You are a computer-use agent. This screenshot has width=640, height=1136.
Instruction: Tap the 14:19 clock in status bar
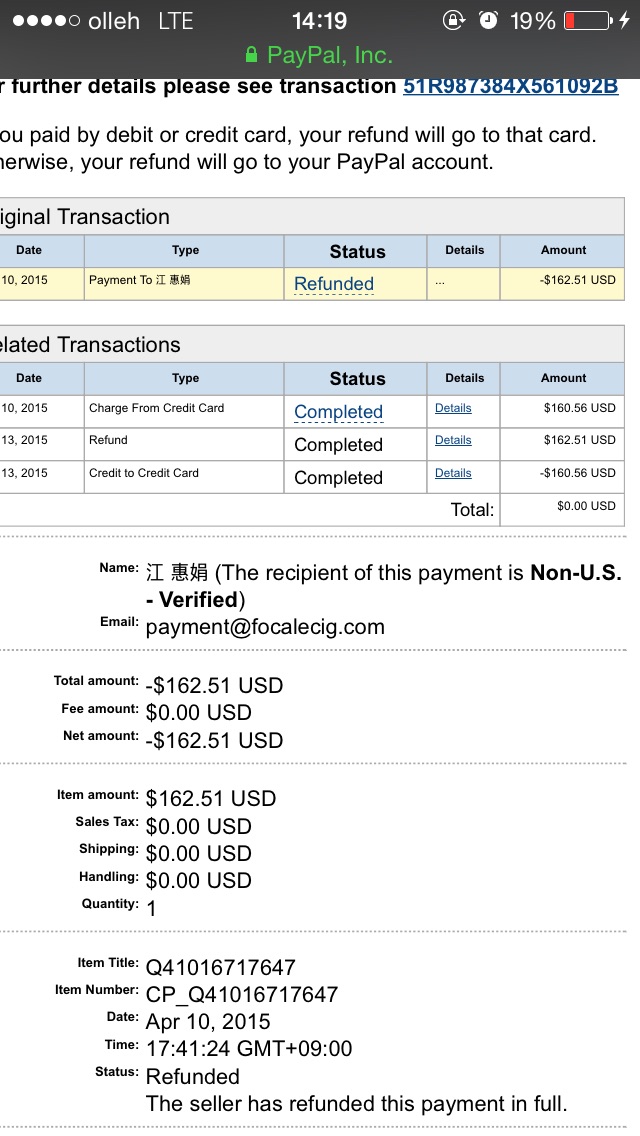pos(319,20)
